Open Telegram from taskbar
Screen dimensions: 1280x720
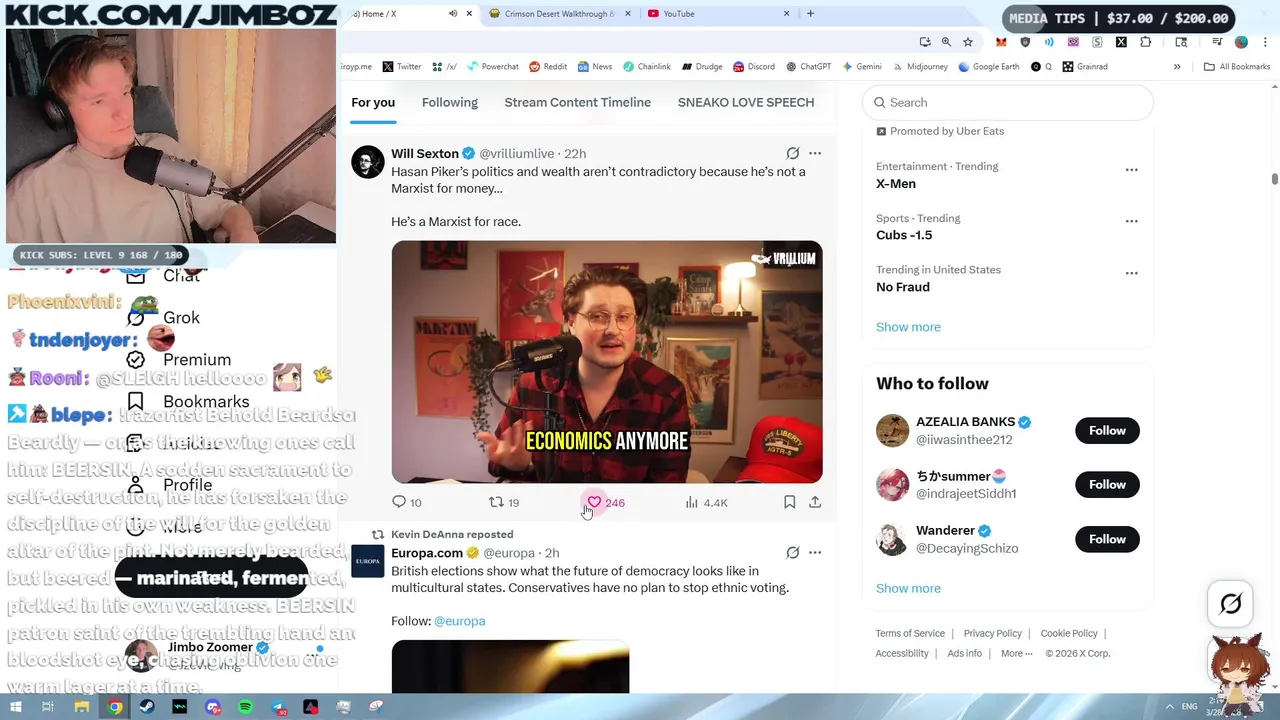(x=278, y=707)
